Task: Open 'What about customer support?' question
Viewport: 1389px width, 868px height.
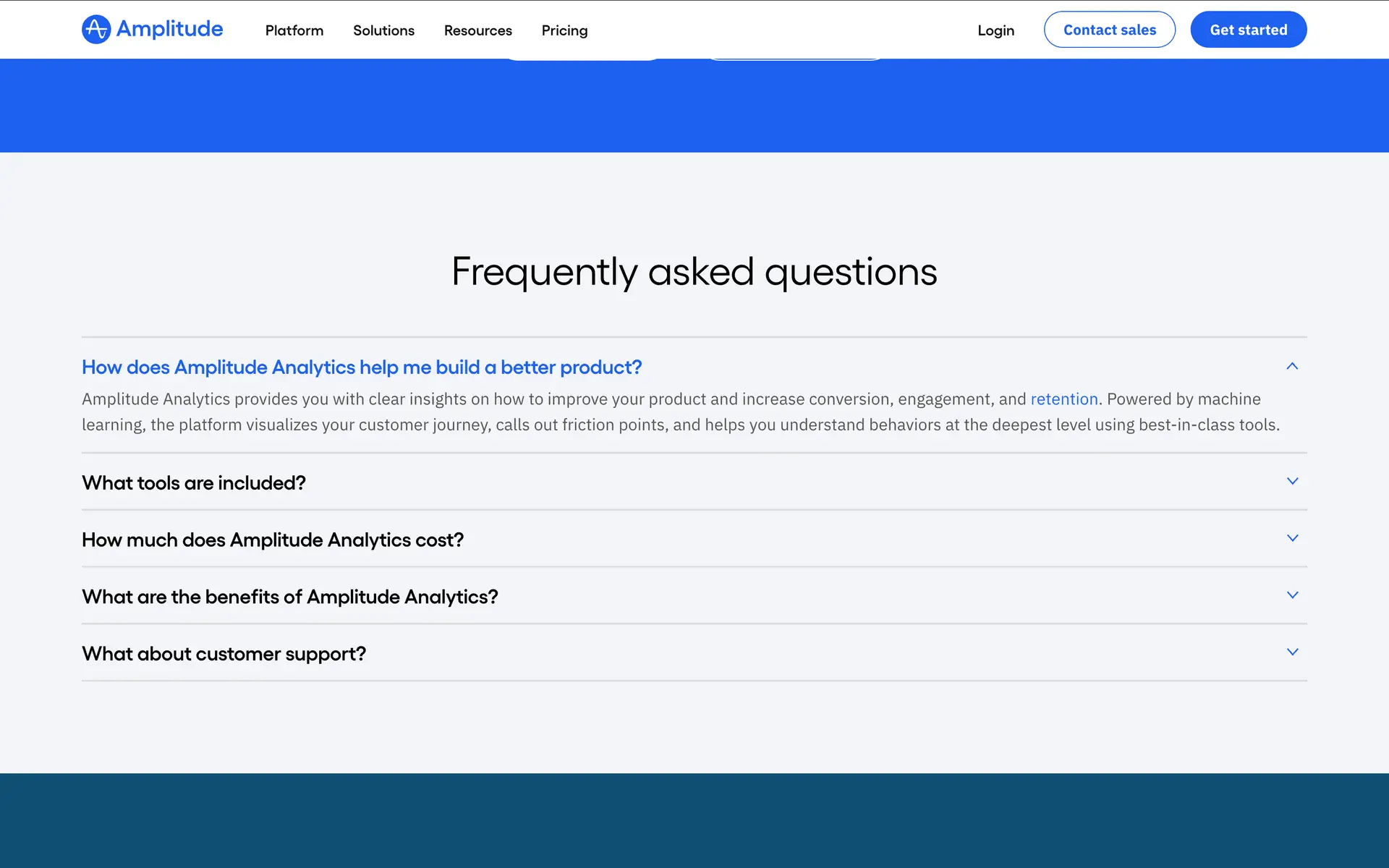Action: [224, 654]
